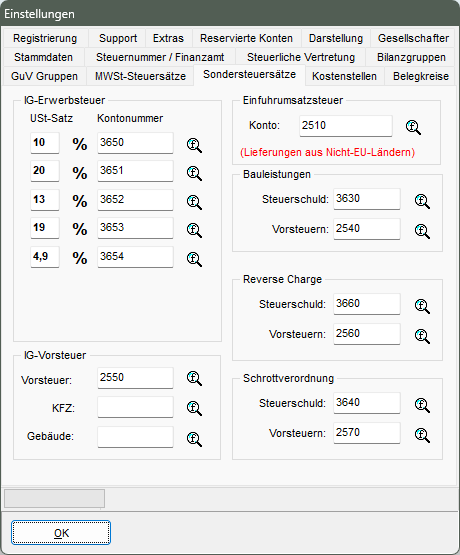Switch to the Stammdaten tab
Image resolution: width=460 pixels, height=555 pixels.
[x=44, y=57]
